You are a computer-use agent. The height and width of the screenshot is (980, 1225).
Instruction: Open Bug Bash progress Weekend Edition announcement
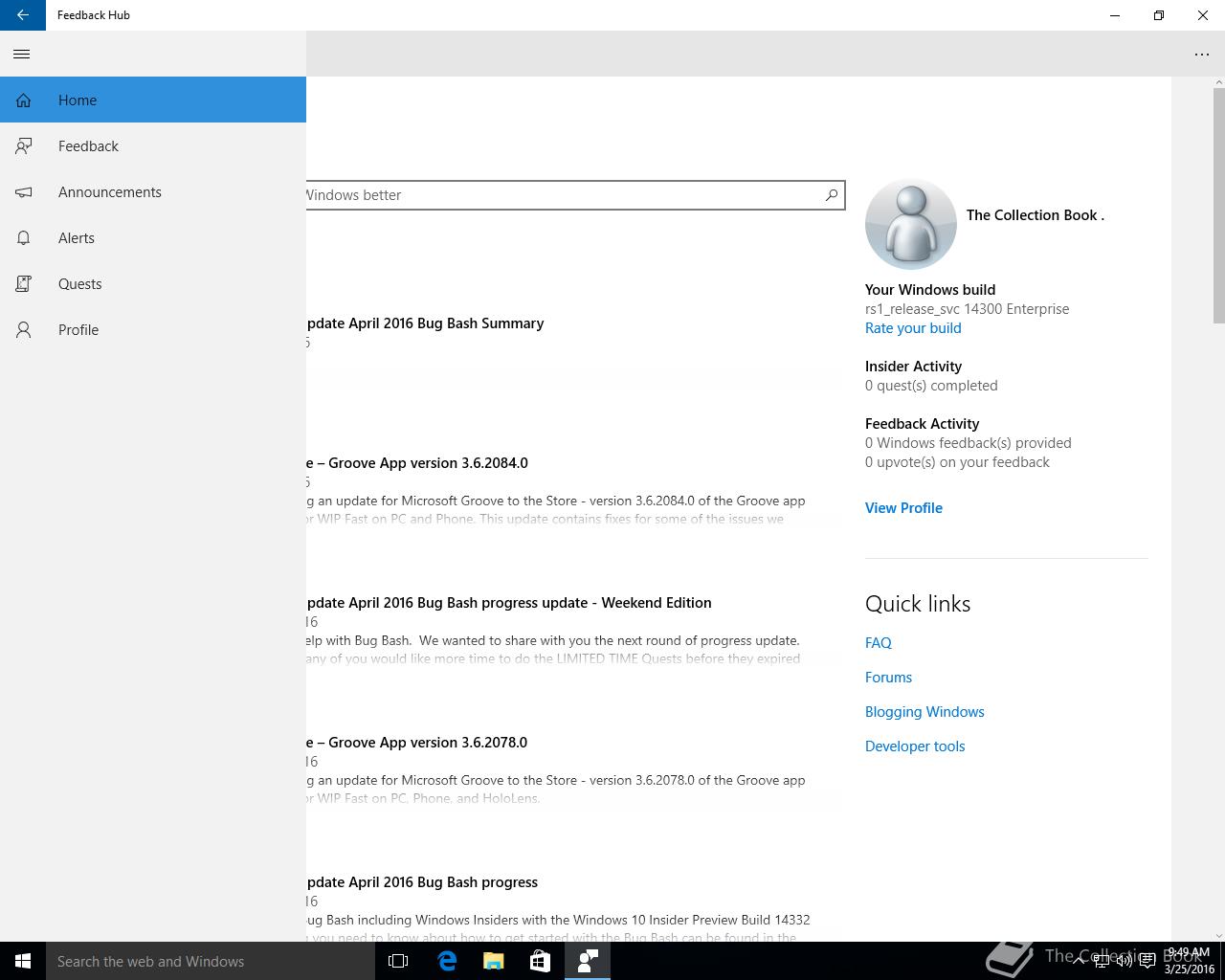pos(509,602)
